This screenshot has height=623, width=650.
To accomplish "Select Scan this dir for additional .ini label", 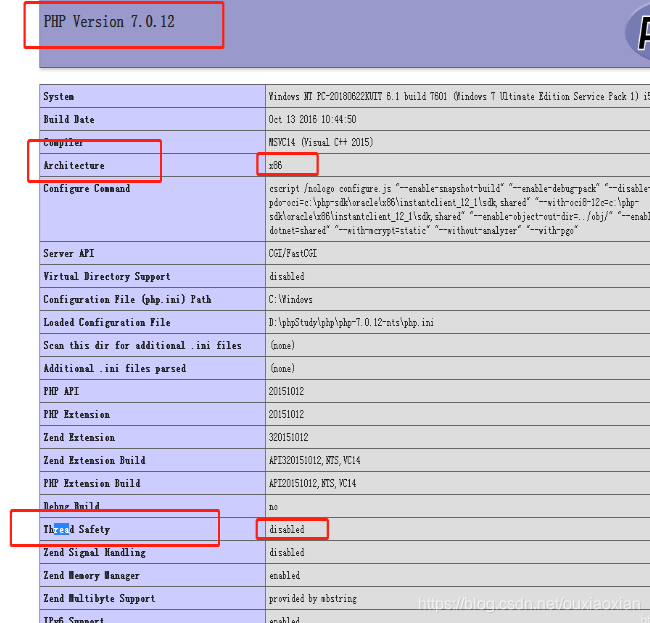I will pyautogui.click(x=142, y=345).
